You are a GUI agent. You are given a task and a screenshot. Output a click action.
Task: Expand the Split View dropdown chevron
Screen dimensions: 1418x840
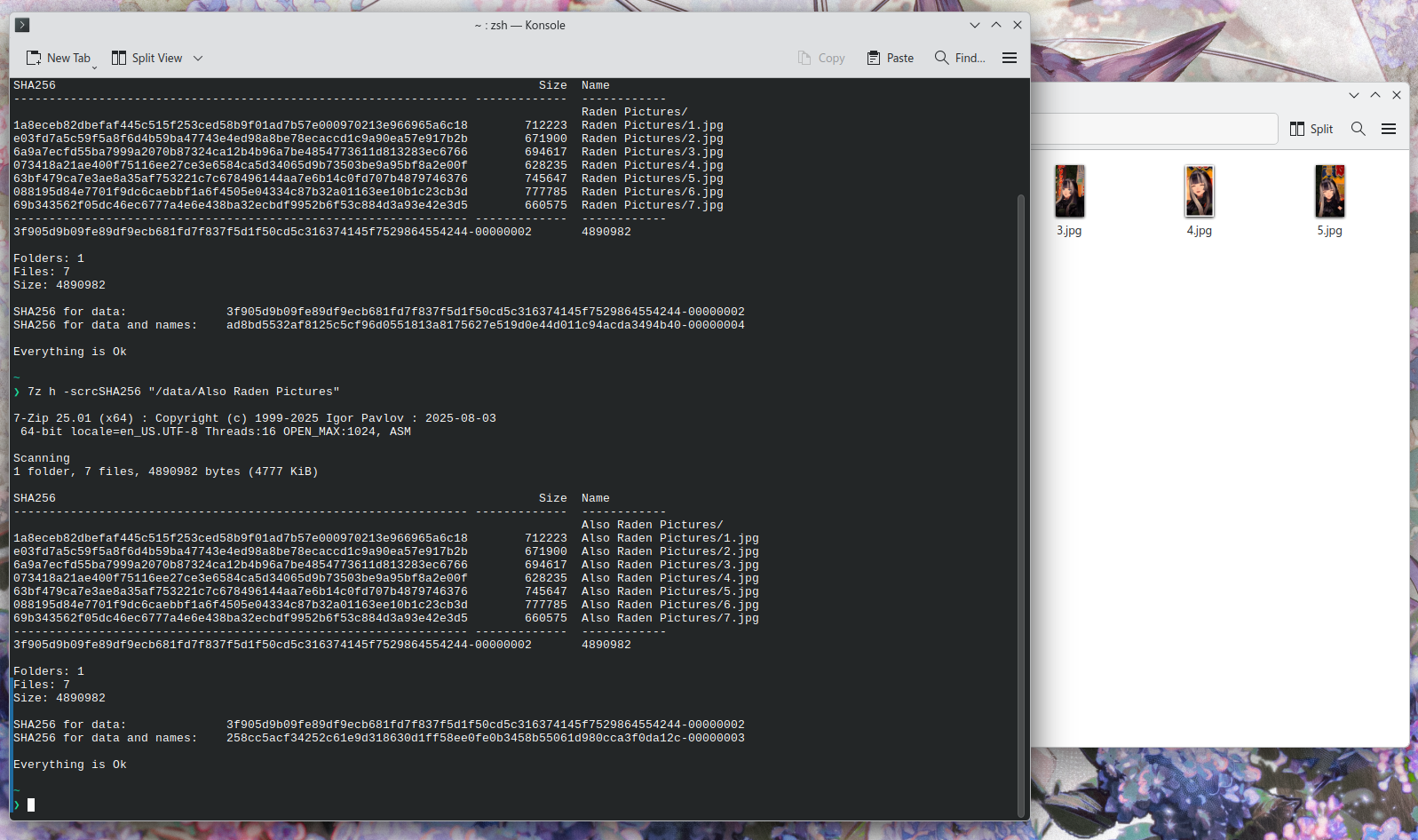198,58
